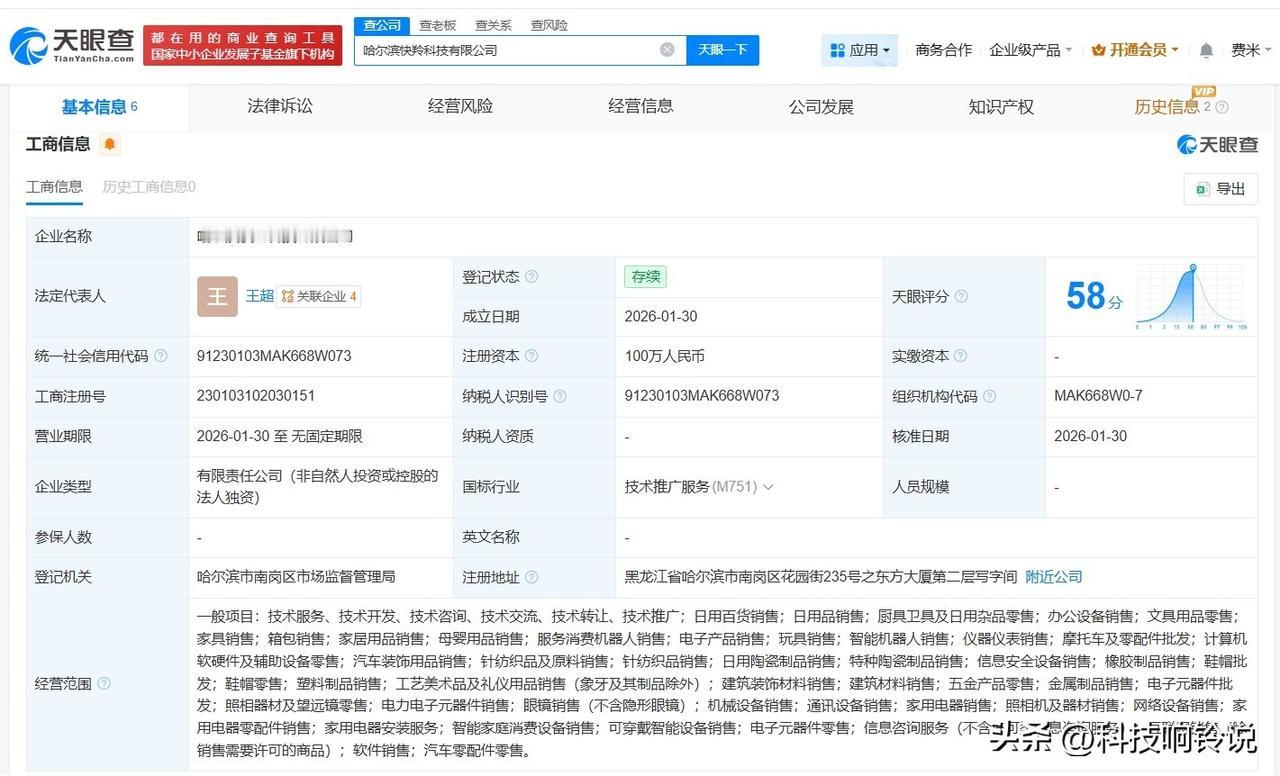1280x776 pixels.
Task: Open the 法律诉讼 section tab
Action: point(280,106)
